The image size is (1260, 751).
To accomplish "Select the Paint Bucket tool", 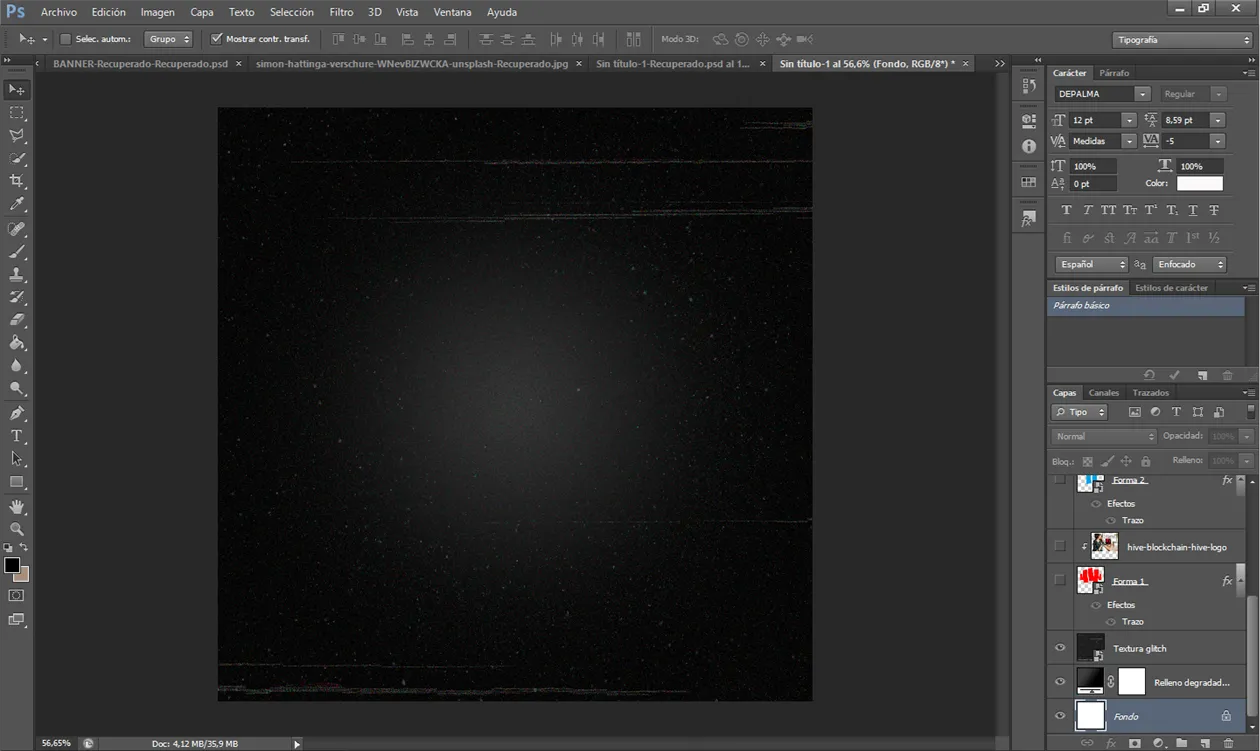I will point(17,343).
